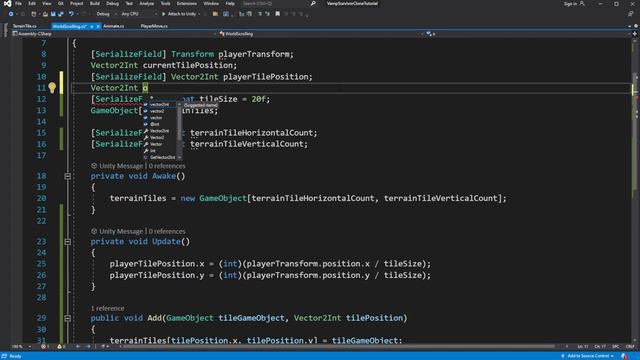Screen dimensions: 640x360
Task: Click 0 references above Update method
Action: pyautogui.click(x=167, y=231)
